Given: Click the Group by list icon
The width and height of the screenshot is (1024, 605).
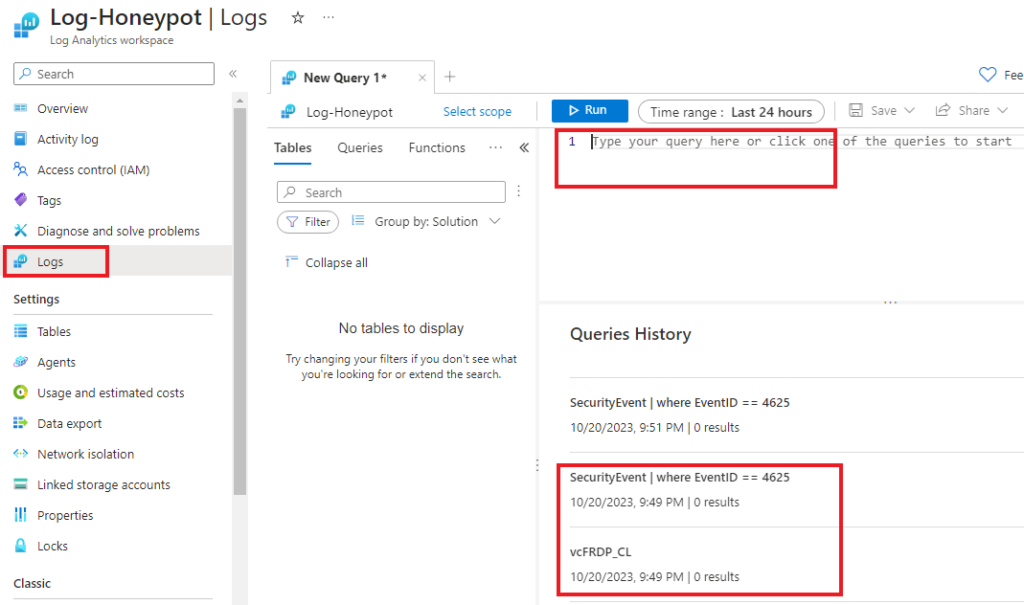Looking at the screenshot, I should [x=358, y=221].
